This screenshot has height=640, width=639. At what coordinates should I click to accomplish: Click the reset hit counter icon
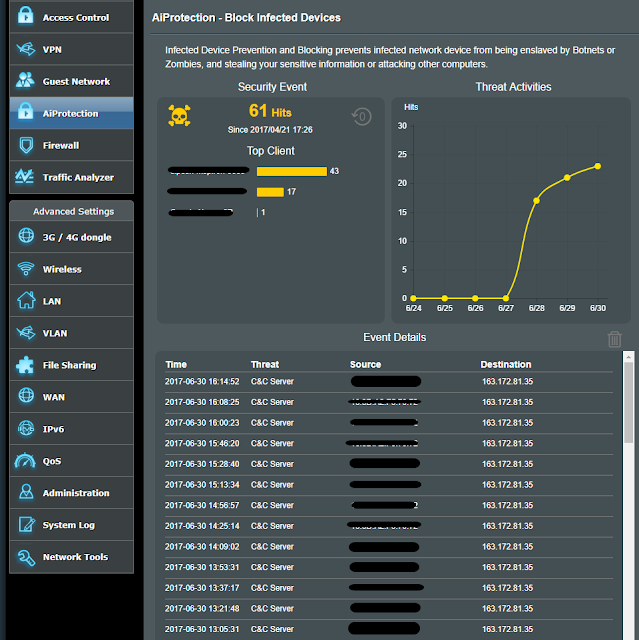pos(362,117)
